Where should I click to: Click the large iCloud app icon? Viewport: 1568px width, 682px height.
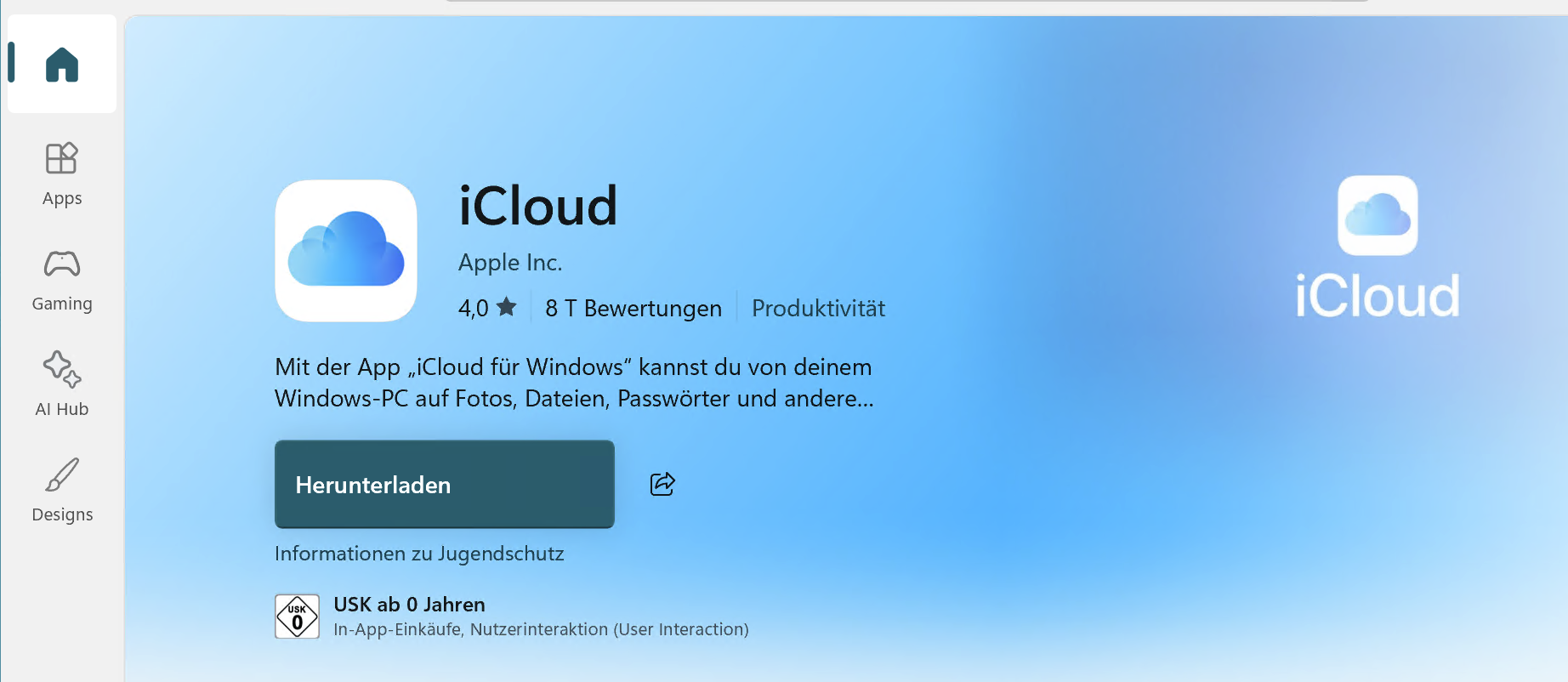click(x=346, y=251)
